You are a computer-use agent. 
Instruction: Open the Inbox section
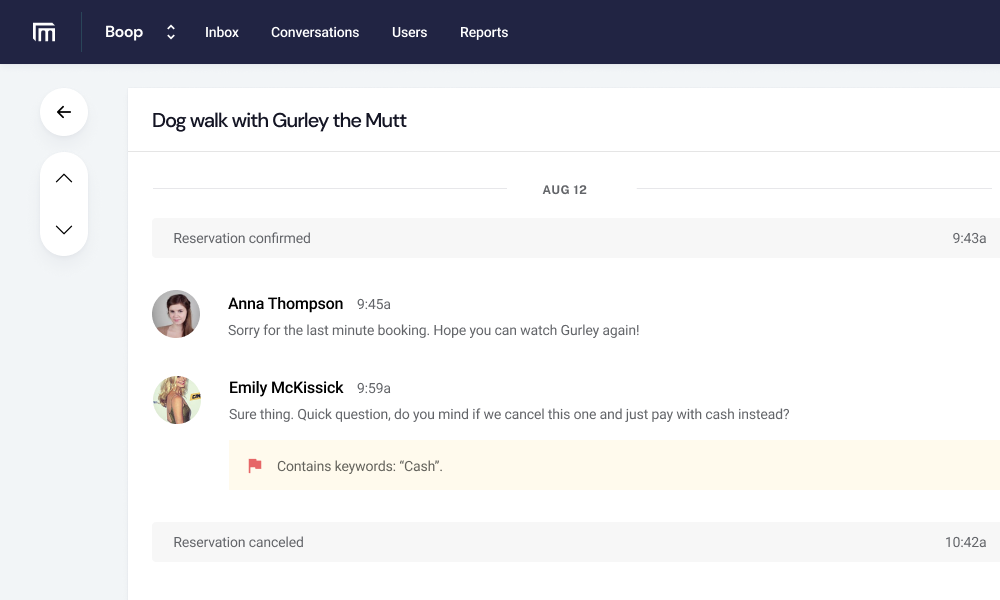221,32
